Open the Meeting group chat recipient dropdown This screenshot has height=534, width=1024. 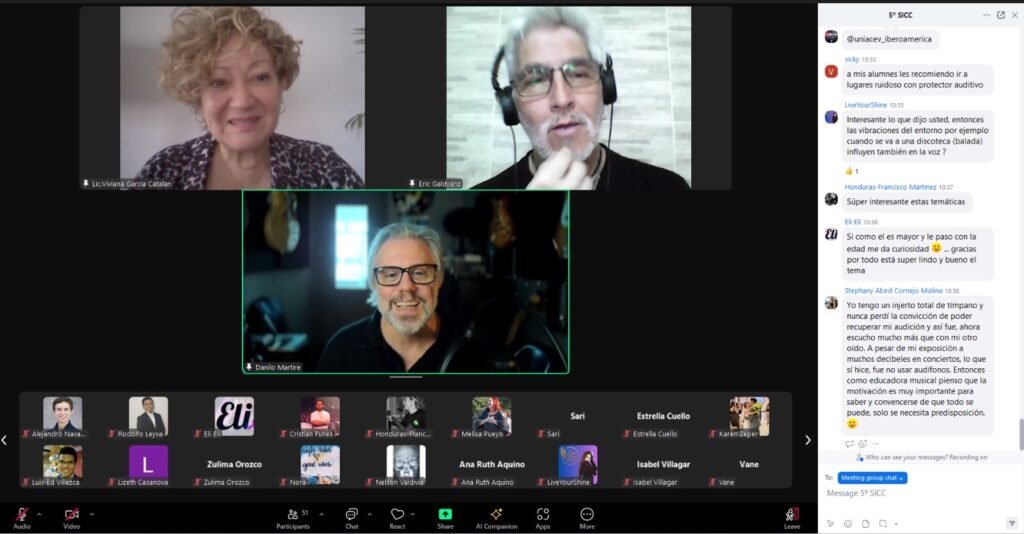point(872,478)
